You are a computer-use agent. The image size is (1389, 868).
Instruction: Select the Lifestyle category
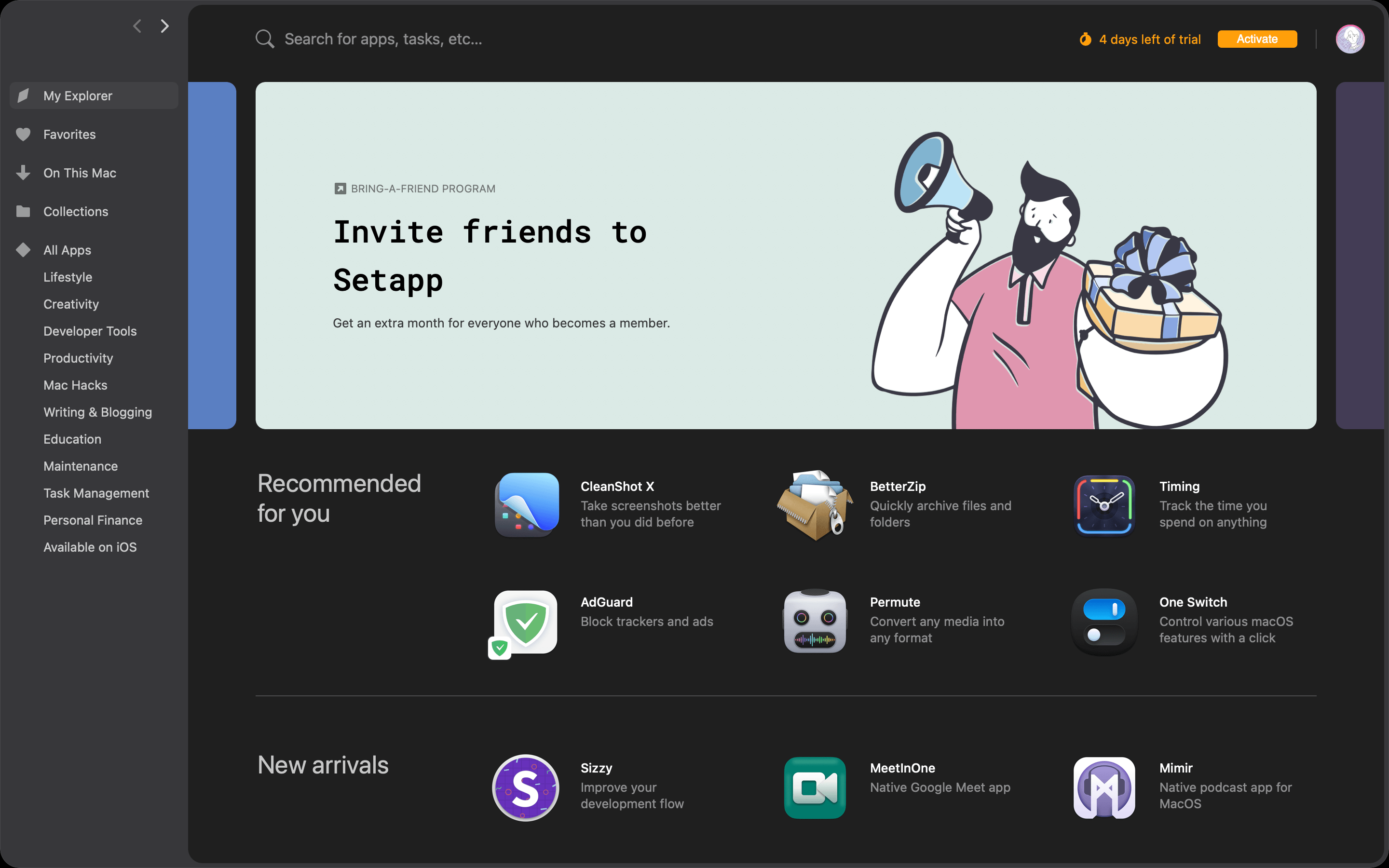tap(68, 277)
